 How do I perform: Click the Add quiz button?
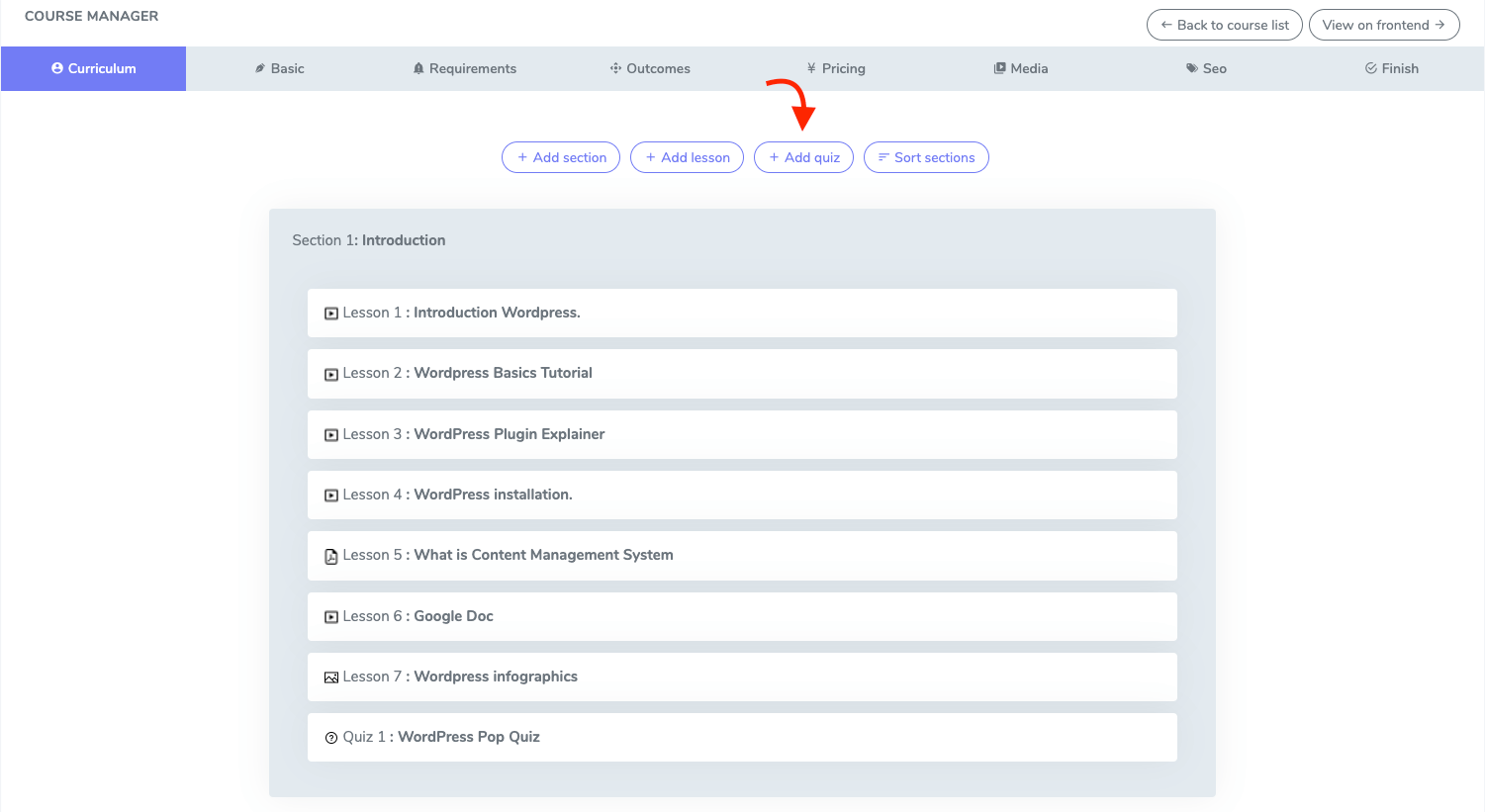point(803,157)
